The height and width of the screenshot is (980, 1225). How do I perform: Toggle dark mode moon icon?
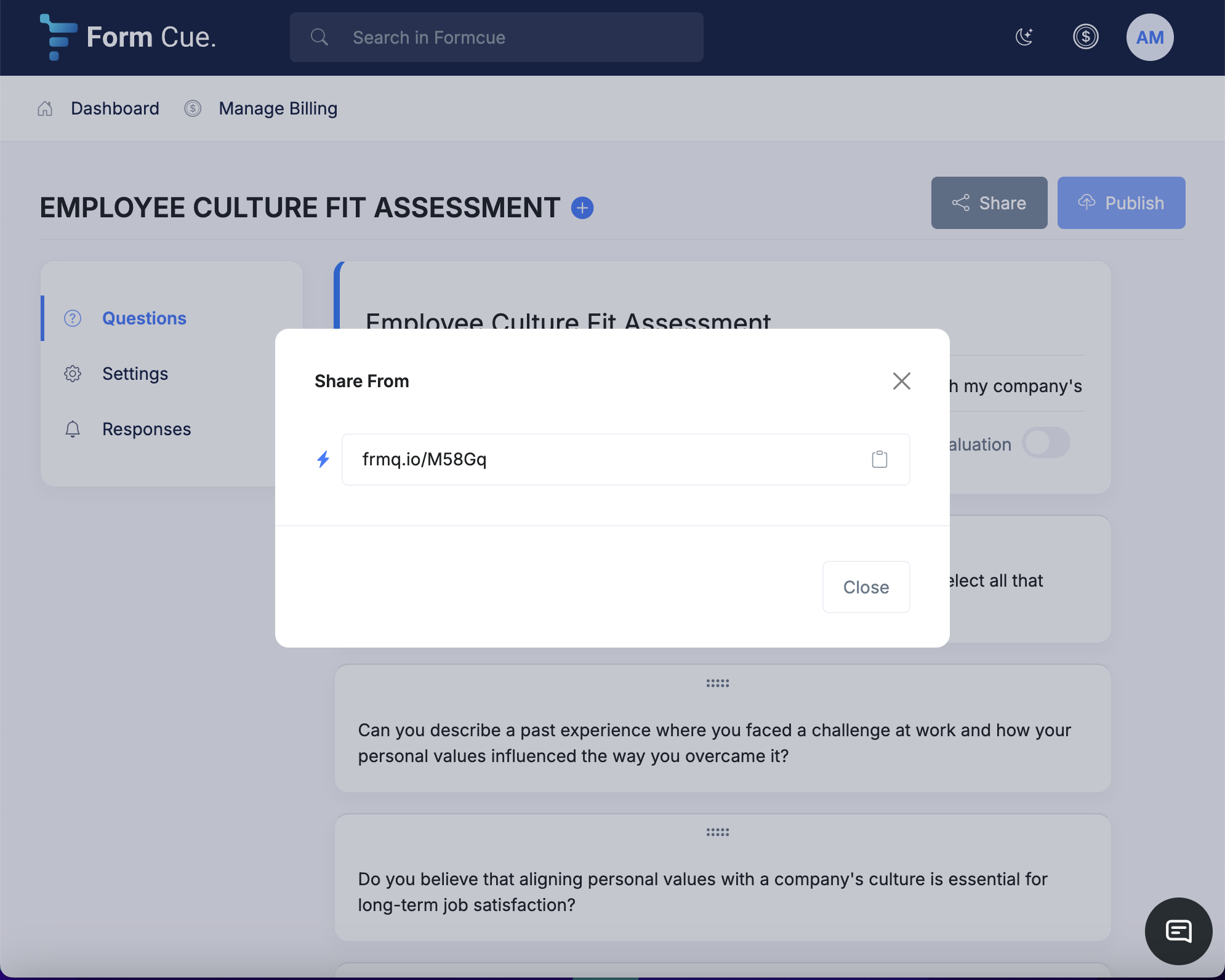[x=1024, y=37]
